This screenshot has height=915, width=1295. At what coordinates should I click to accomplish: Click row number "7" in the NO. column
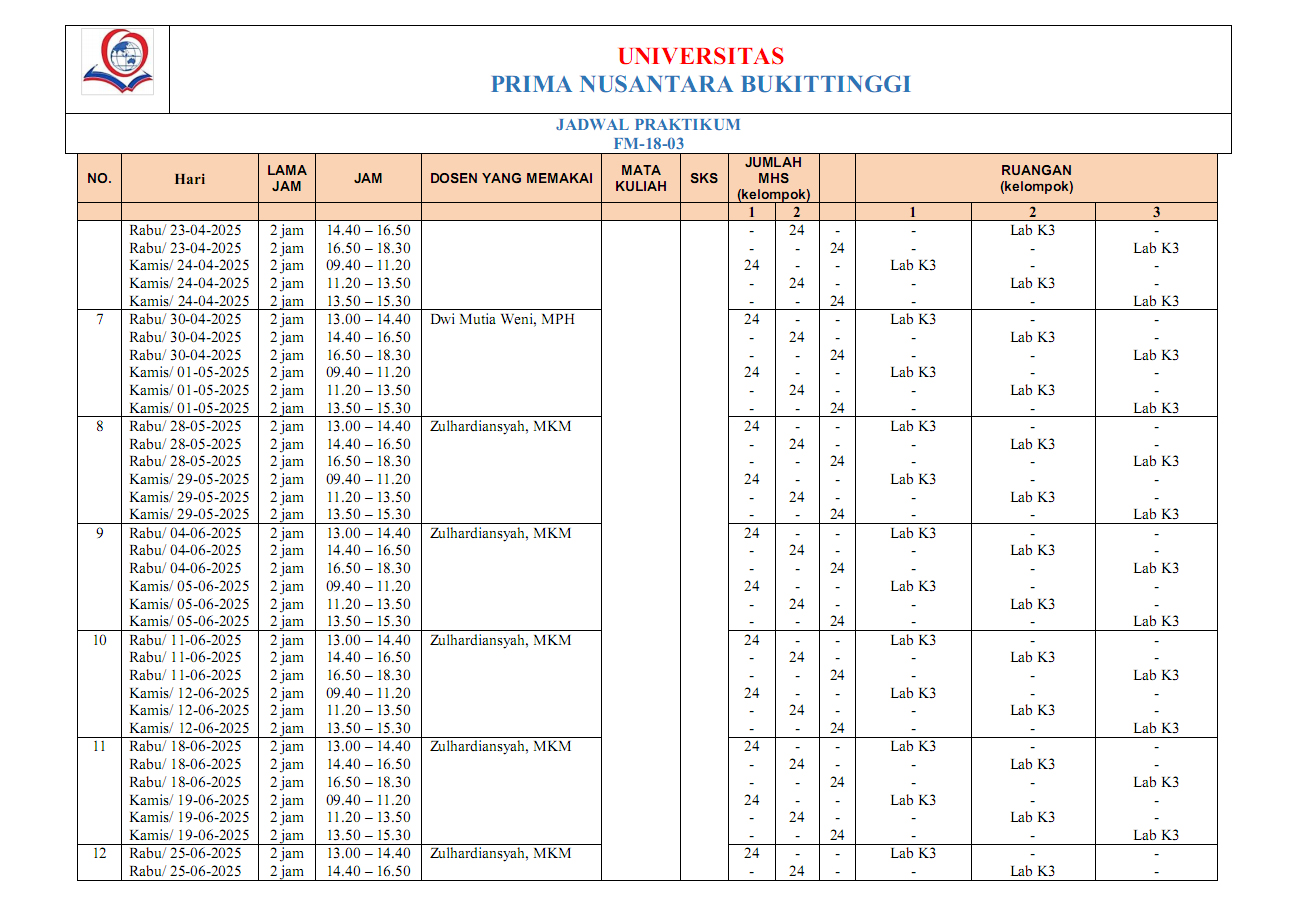[x=99, y=319]
